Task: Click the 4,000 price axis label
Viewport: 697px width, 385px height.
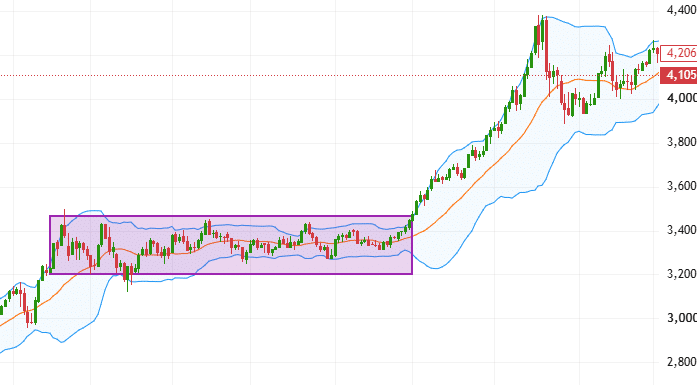Action: pos(681,98)
